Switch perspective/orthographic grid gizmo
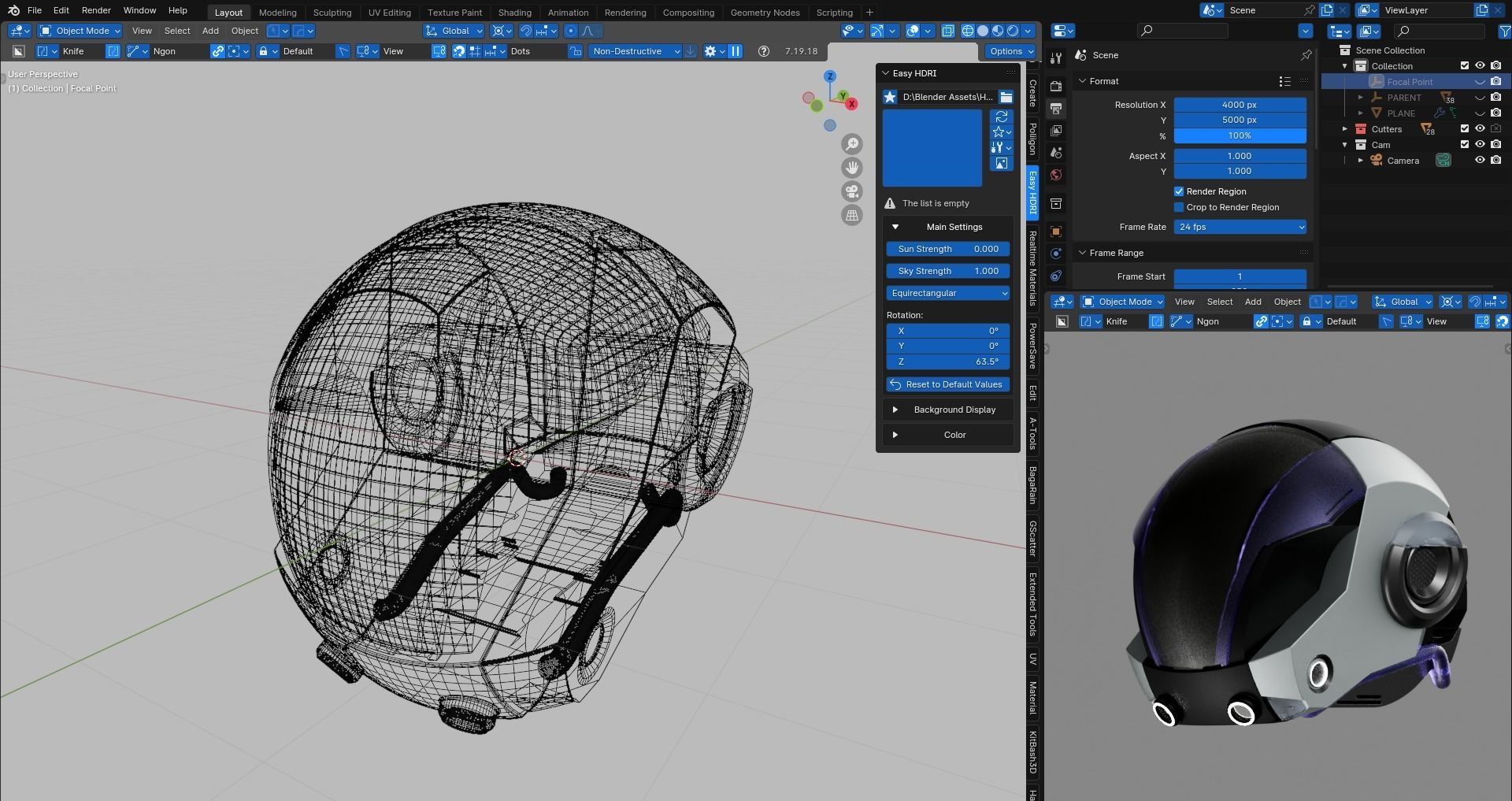 (851, 215)
